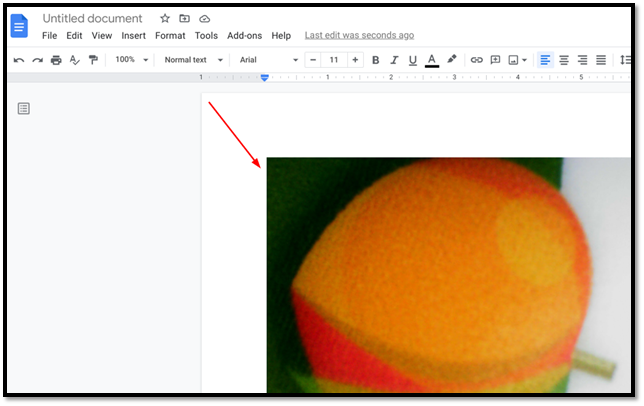Open the Google Docs home icon
644x406 pixels.
click(19, 25)
